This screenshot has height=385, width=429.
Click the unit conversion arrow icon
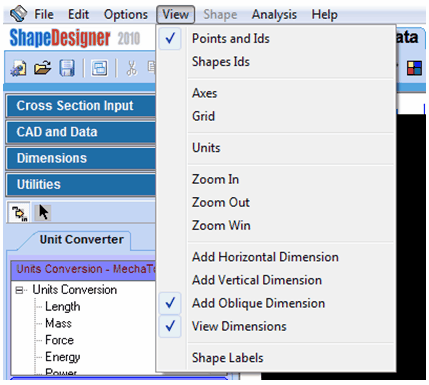coord(19,212)
